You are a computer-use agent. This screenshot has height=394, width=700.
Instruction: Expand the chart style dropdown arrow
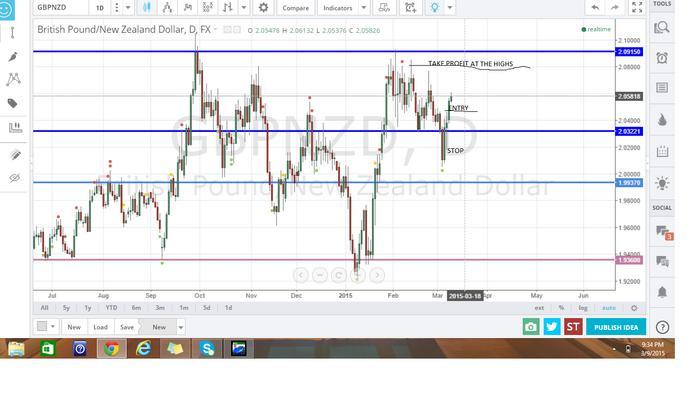pyautogui.click(x=244, y=8)
